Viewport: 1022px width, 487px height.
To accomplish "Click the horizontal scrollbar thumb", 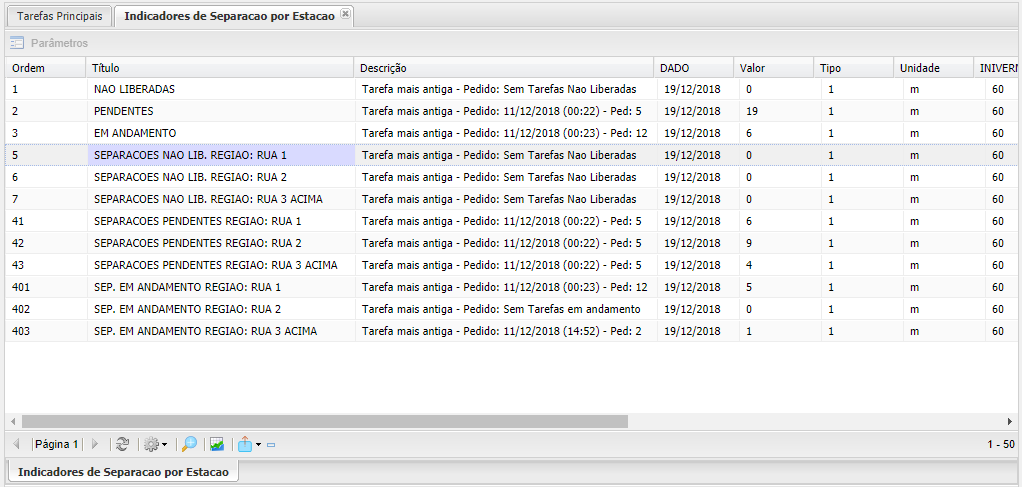I will click(324, 422).
